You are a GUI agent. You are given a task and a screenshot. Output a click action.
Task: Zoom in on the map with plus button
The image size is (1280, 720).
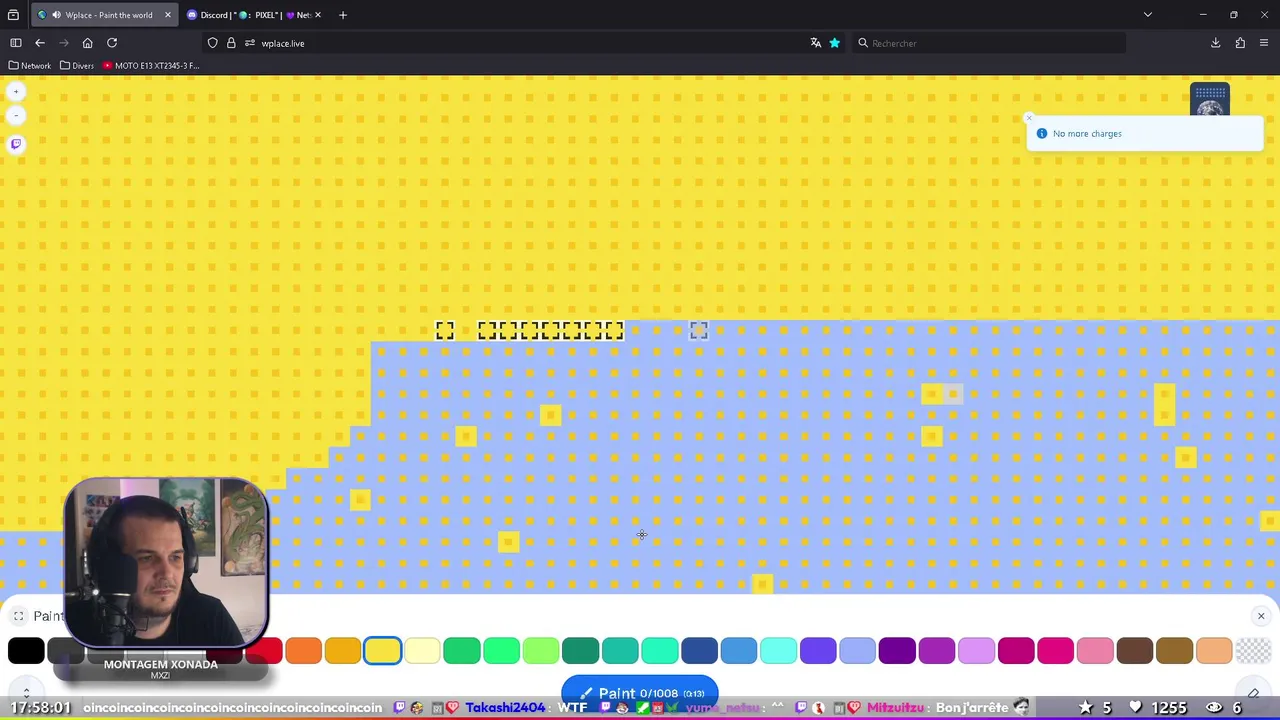pos(16,91)
